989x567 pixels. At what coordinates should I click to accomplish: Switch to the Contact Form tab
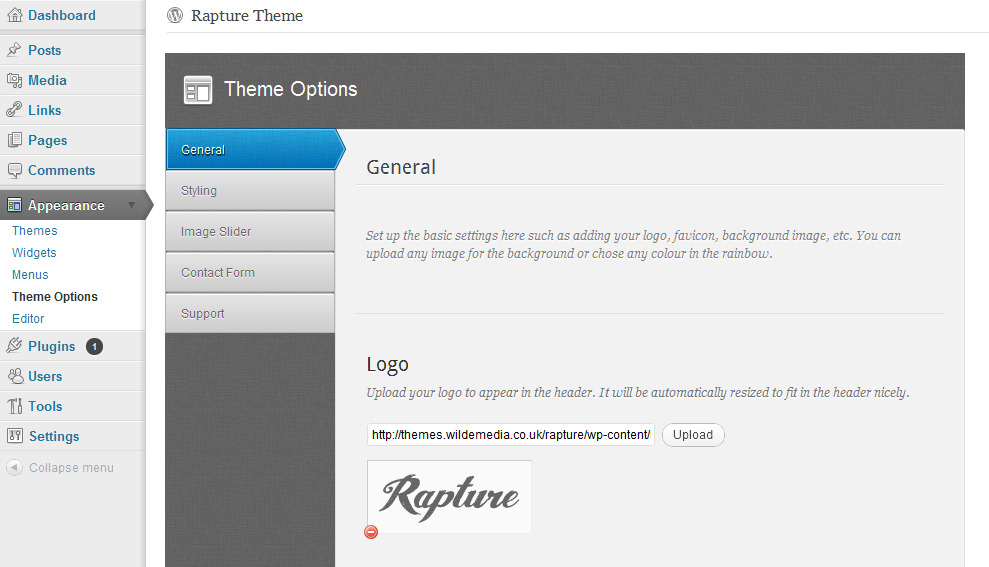point(250,272)
